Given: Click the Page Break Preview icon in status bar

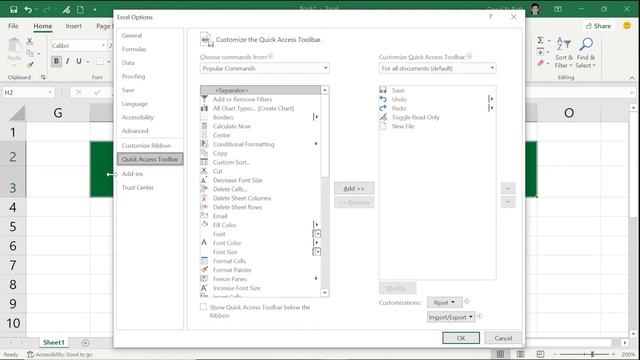Looking at the screenshot, I should 540,354.
